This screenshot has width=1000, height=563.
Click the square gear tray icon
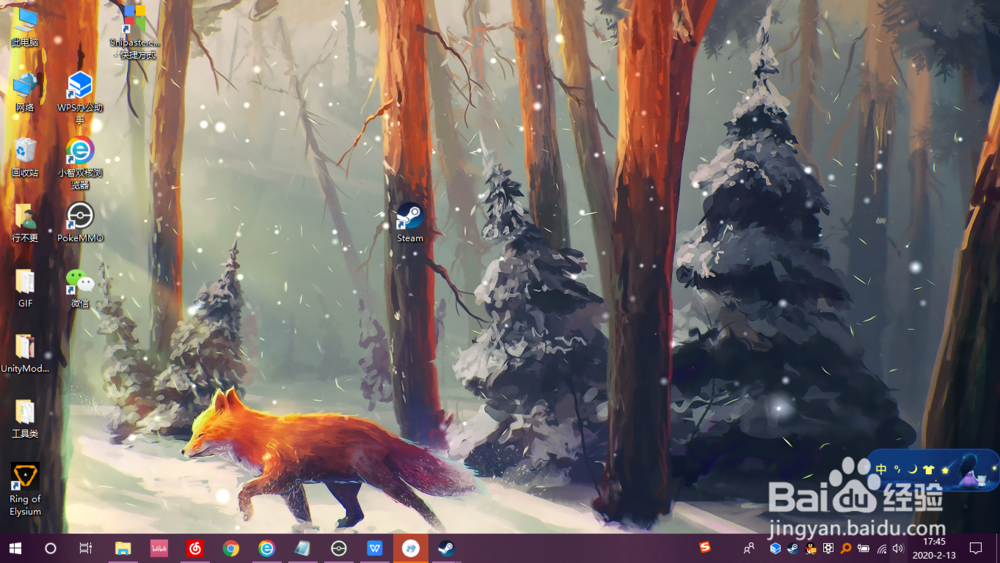pyautogui.click(x=828, y=548)
